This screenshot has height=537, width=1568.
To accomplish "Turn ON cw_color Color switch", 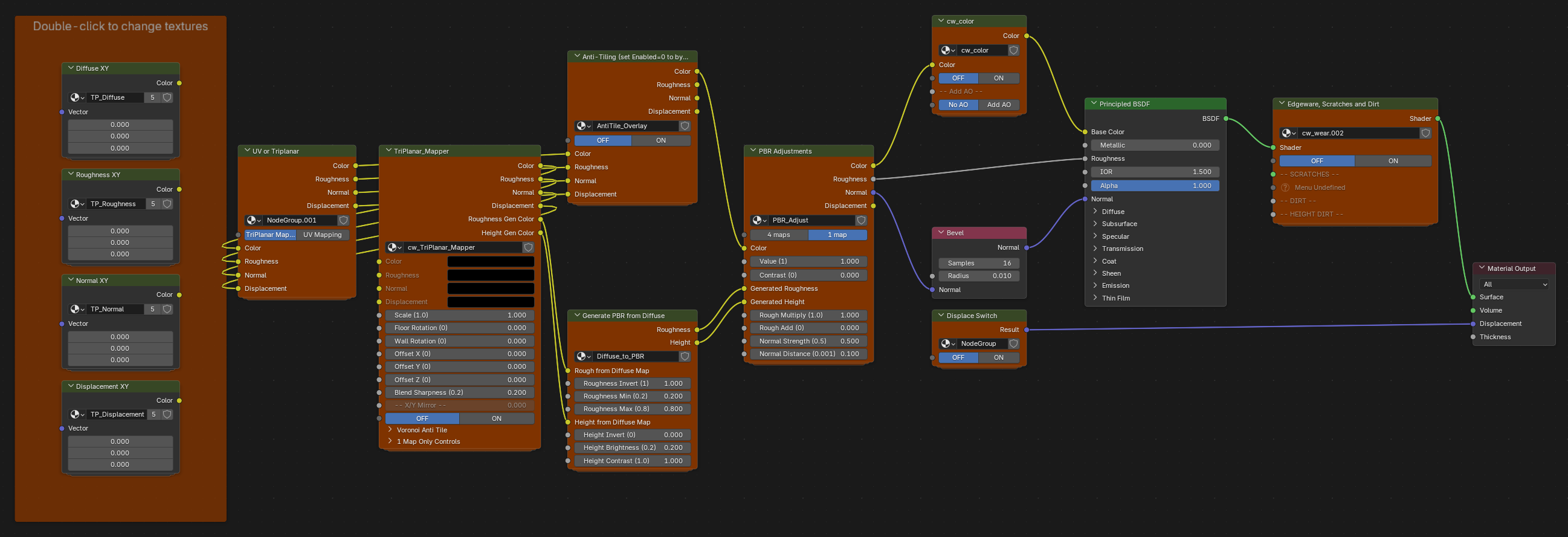I will (999, 78).
